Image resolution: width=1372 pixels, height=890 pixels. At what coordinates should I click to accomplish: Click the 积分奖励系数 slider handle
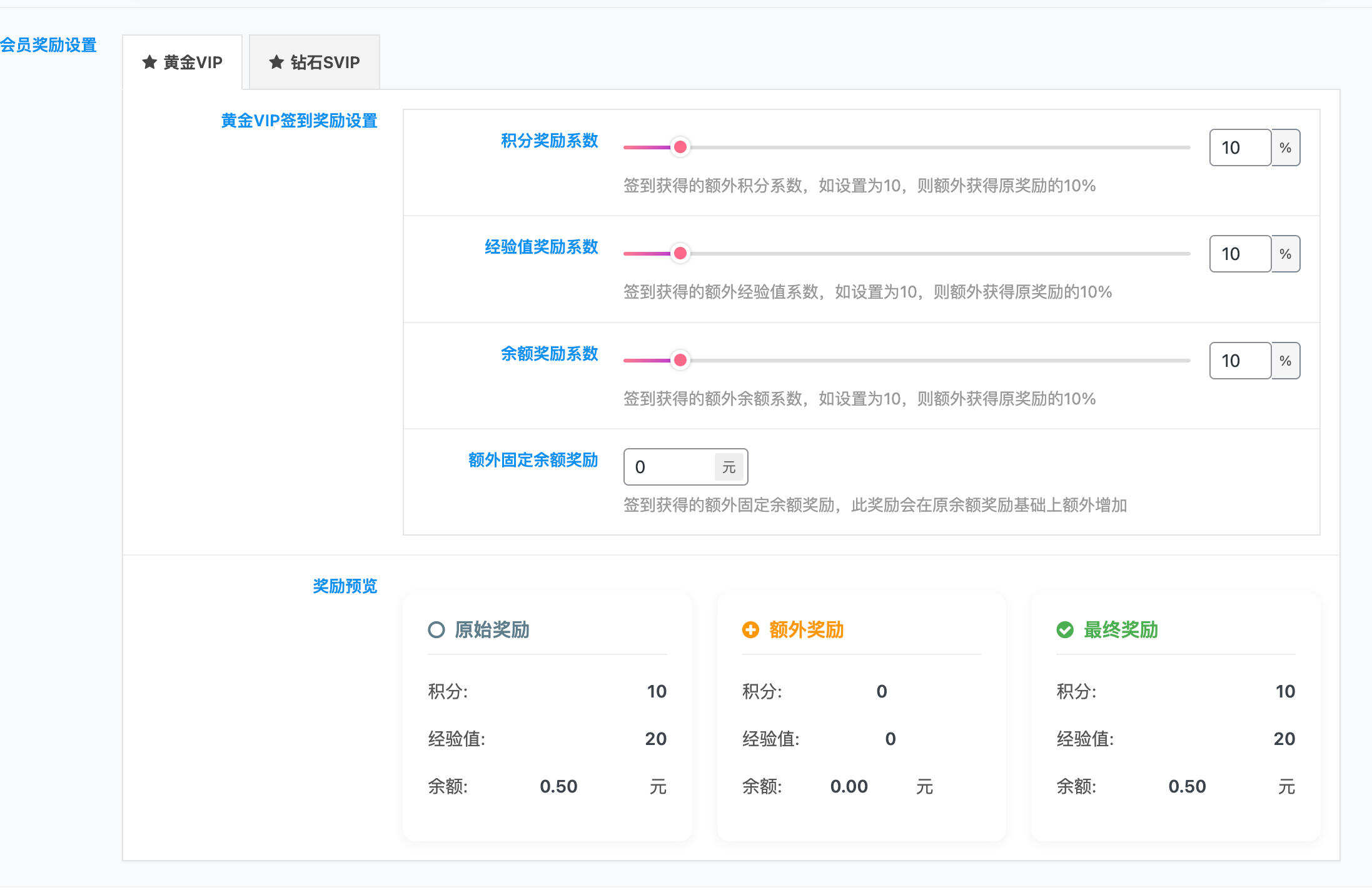point(680,147)
